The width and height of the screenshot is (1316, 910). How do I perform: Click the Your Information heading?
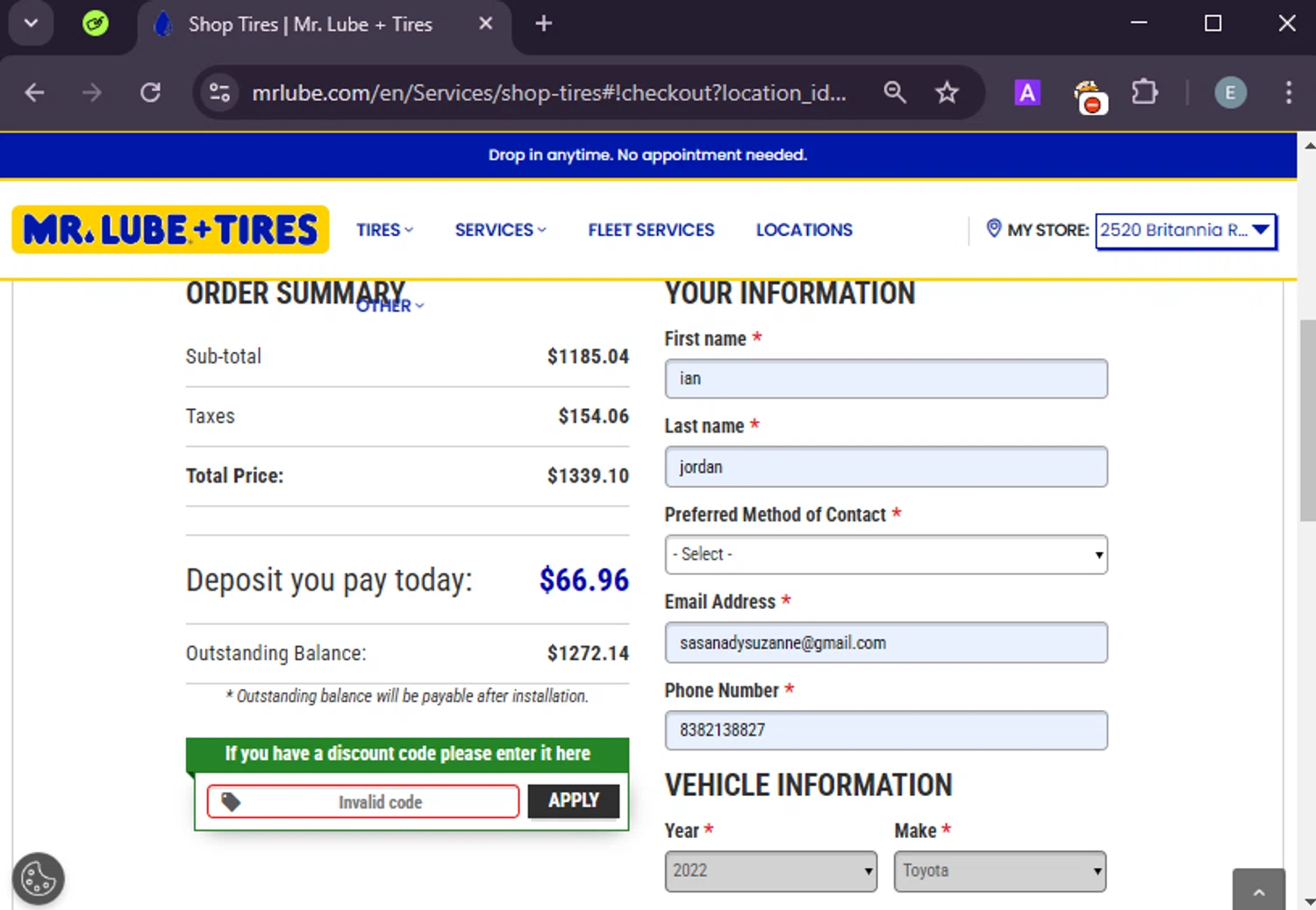click(x=790, y=293)
